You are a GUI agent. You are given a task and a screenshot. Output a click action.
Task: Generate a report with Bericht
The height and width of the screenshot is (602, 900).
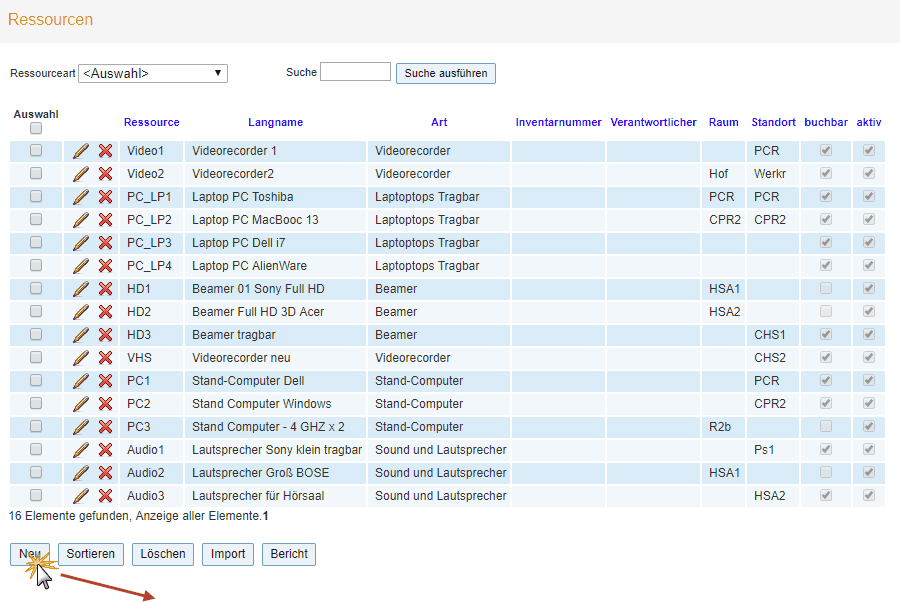click(289, 554)
